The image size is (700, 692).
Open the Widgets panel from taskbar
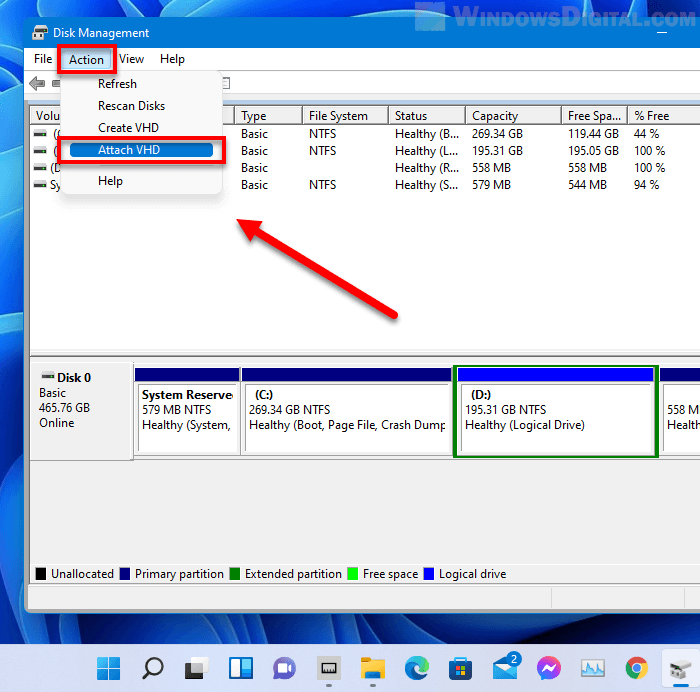tap(241, 668)
